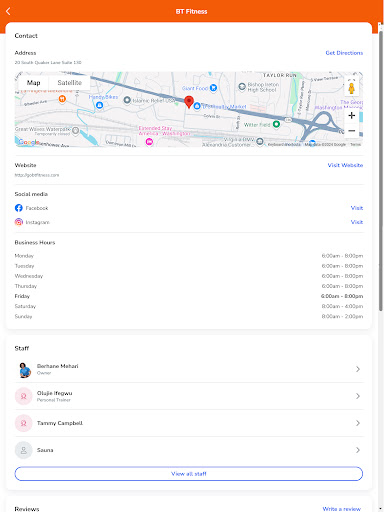Select Olujie Ifegwu name text

click(54, 393)
